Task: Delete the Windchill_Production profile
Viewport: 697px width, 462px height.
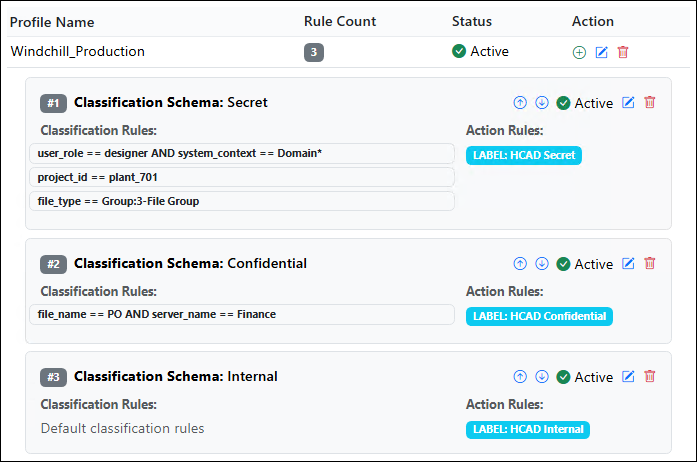Action: pyautogui.click(x=623, y=52)
